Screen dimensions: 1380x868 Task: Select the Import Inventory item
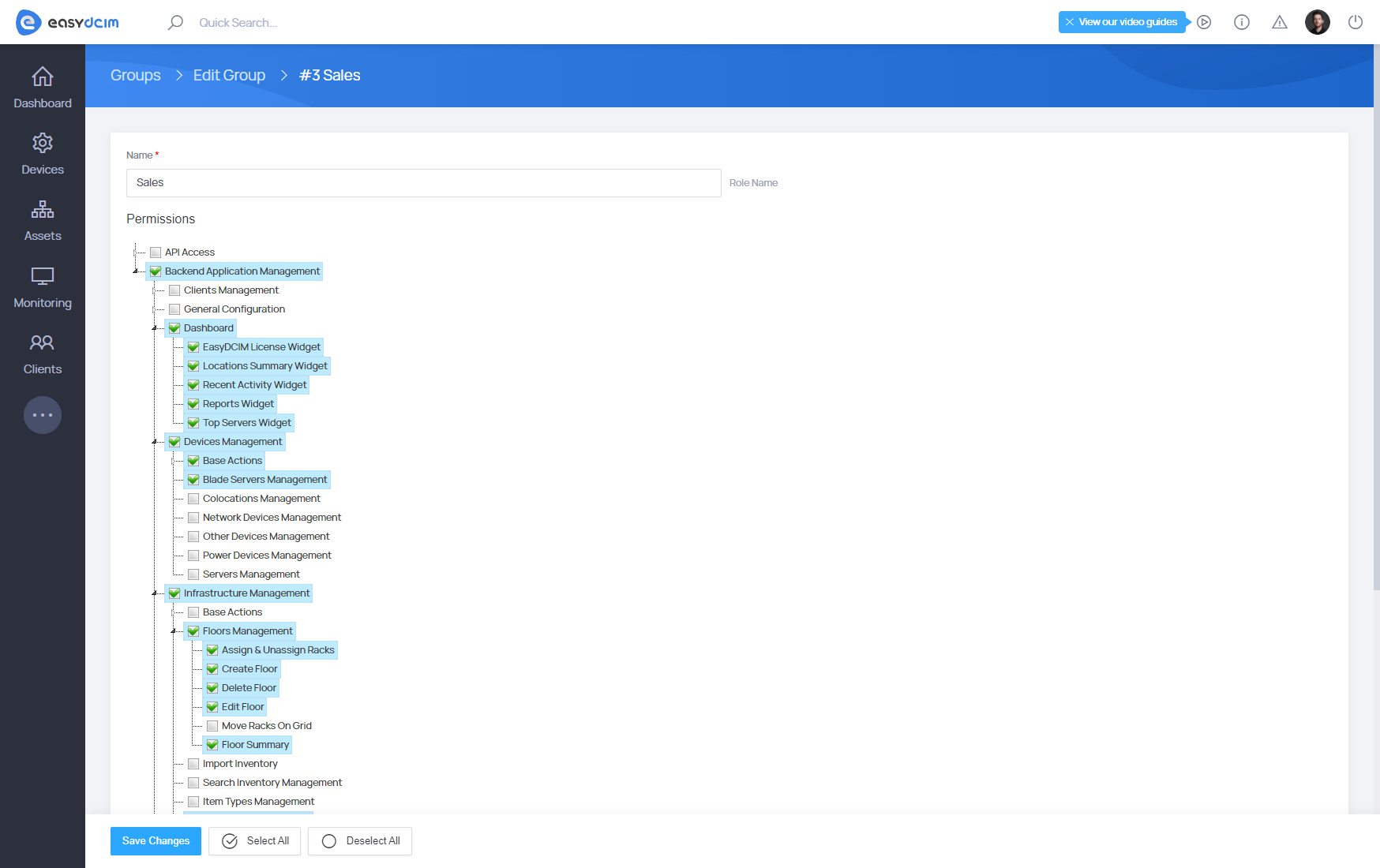(x=240, y=764)
